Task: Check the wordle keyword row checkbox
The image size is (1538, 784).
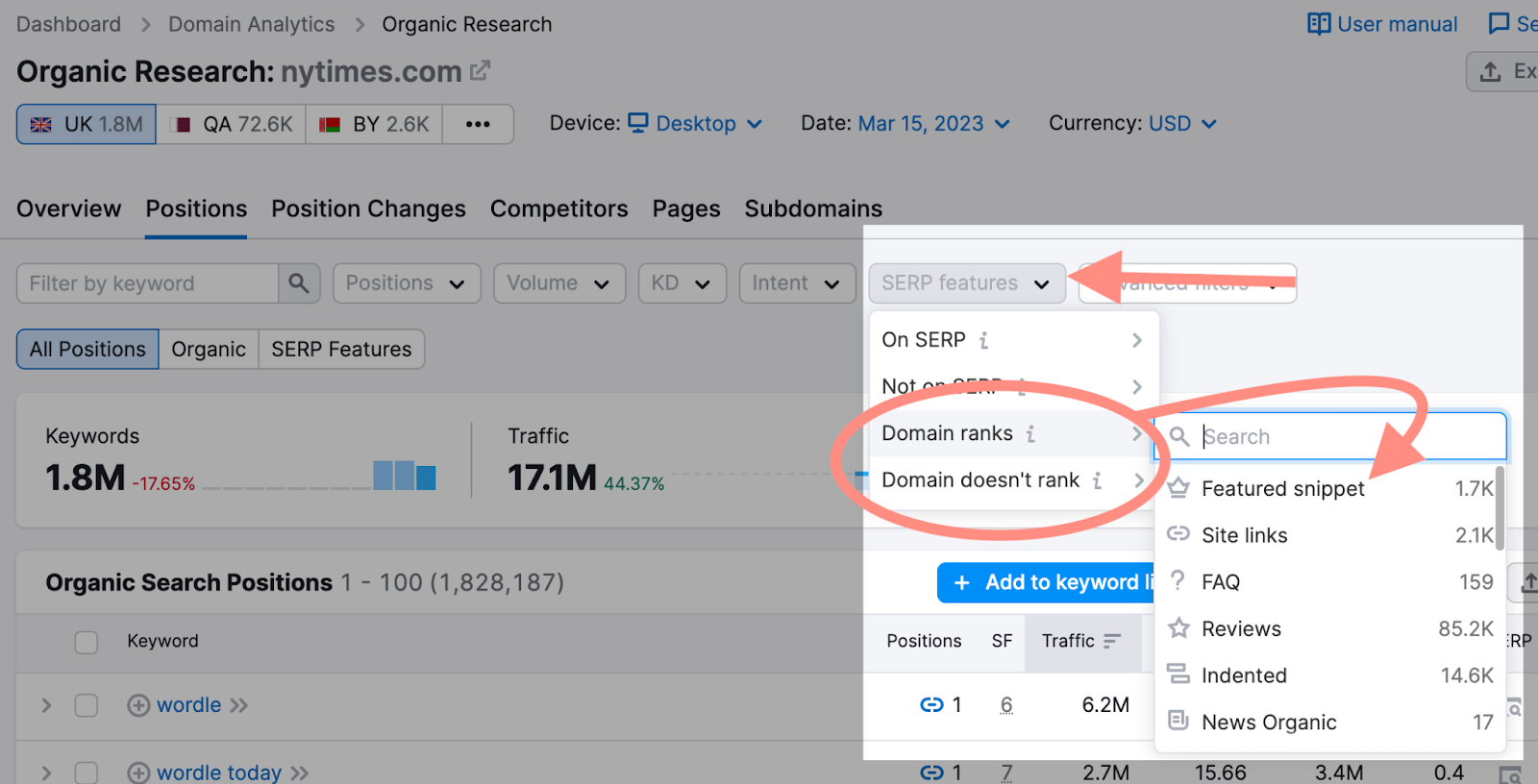Action: point(87,705)
